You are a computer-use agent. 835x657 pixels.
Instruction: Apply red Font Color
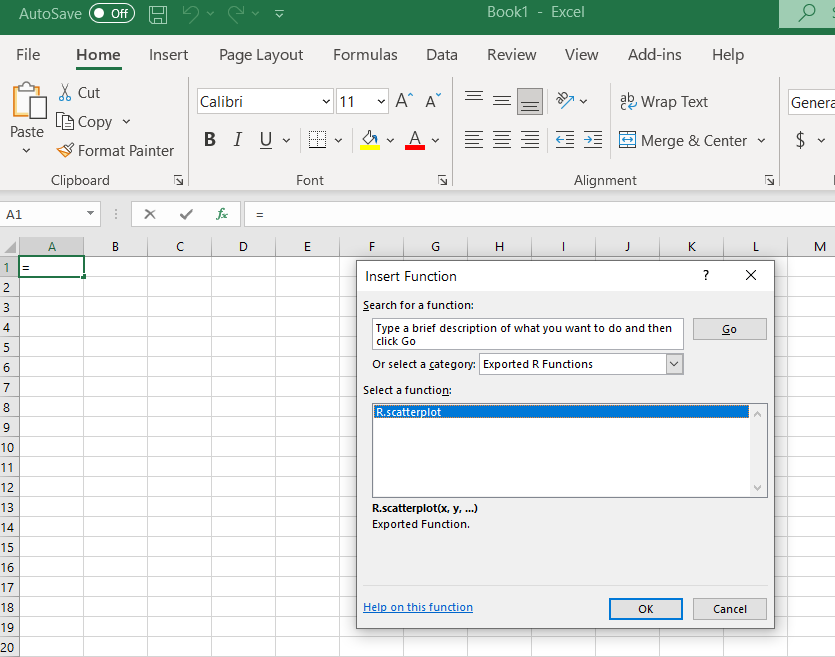tap(415, 139)
